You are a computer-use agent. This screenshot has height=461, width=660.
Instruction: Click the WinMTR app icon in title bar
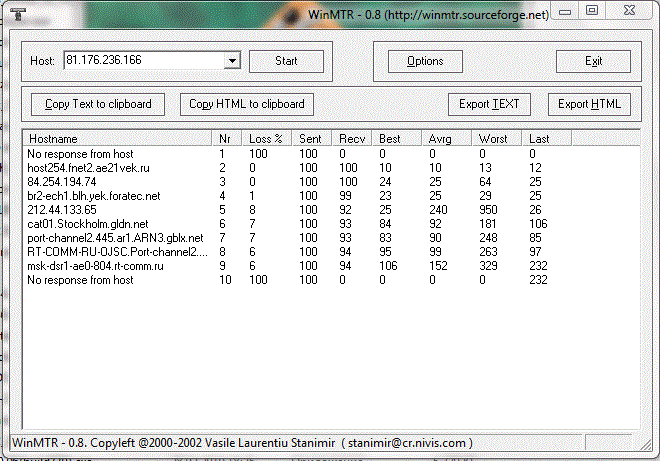point(18,14)
